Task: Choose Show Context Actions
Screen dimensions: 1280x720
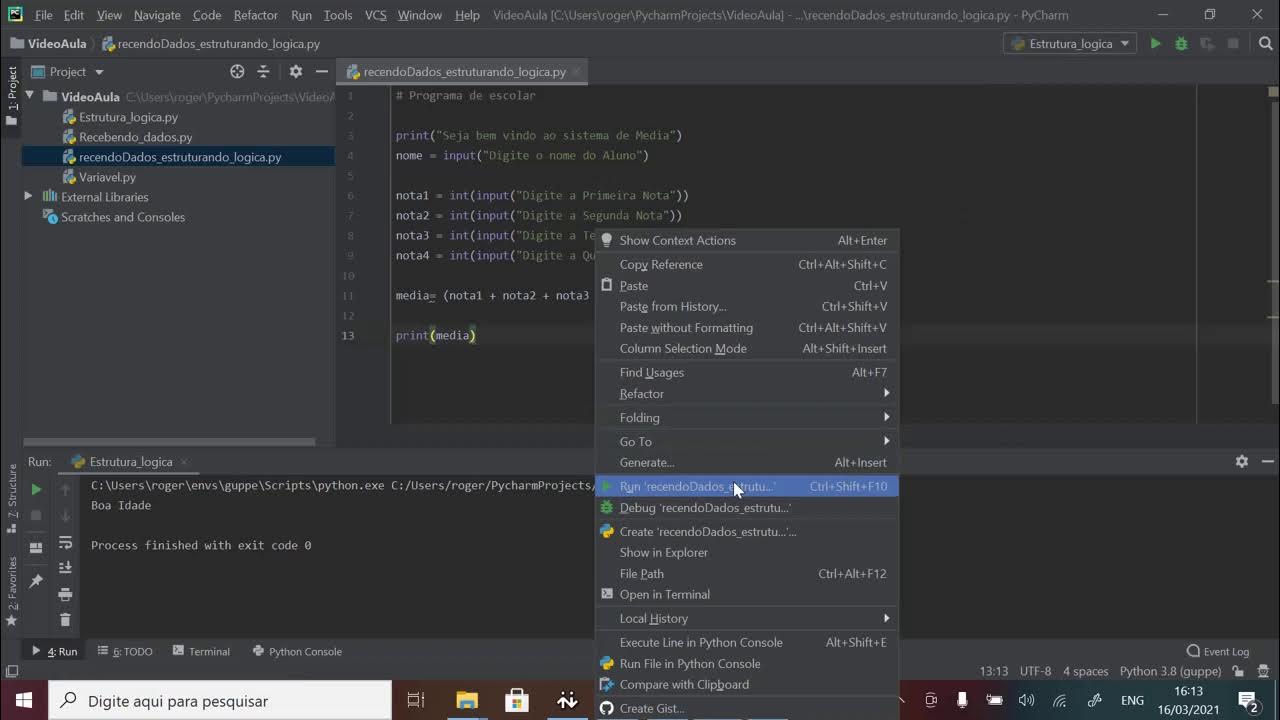Action: 747,241
